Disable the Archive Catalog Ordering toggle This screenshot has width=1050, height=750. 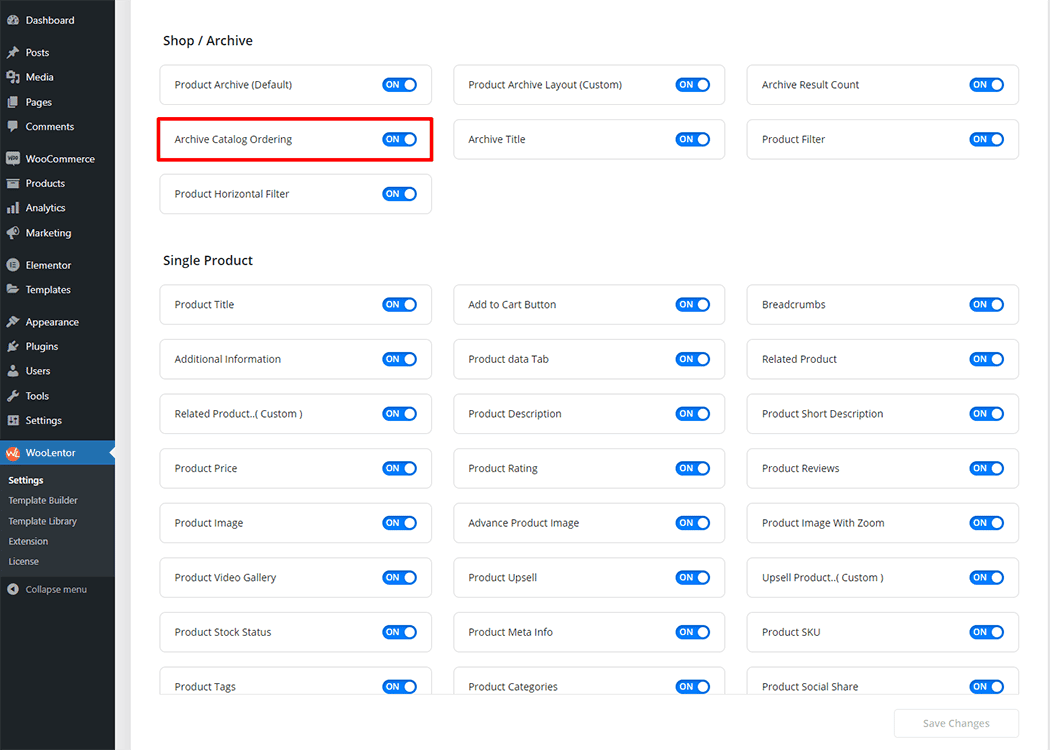(x=399, y=140)
